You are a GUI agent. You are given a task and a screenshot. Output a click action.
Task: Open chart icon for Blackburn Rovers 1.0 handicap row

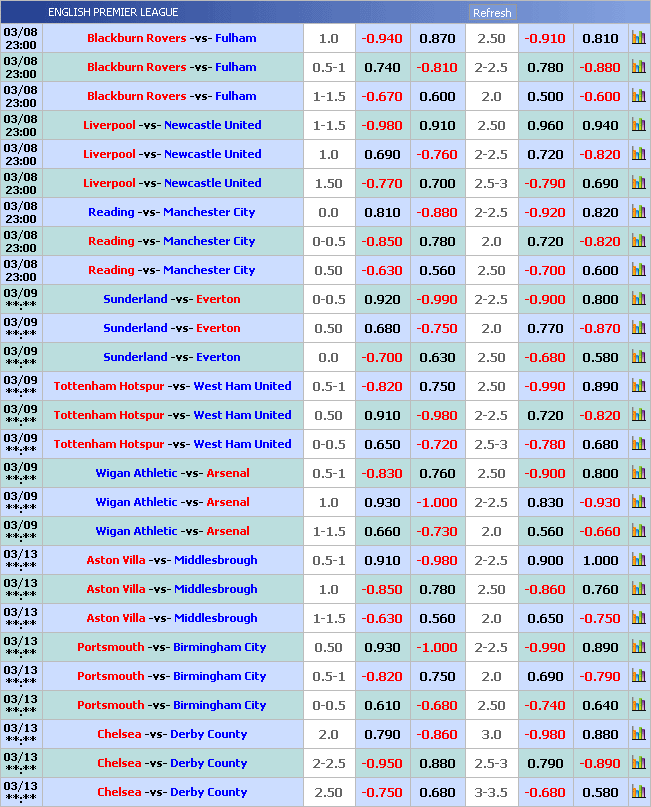point(639,38)
